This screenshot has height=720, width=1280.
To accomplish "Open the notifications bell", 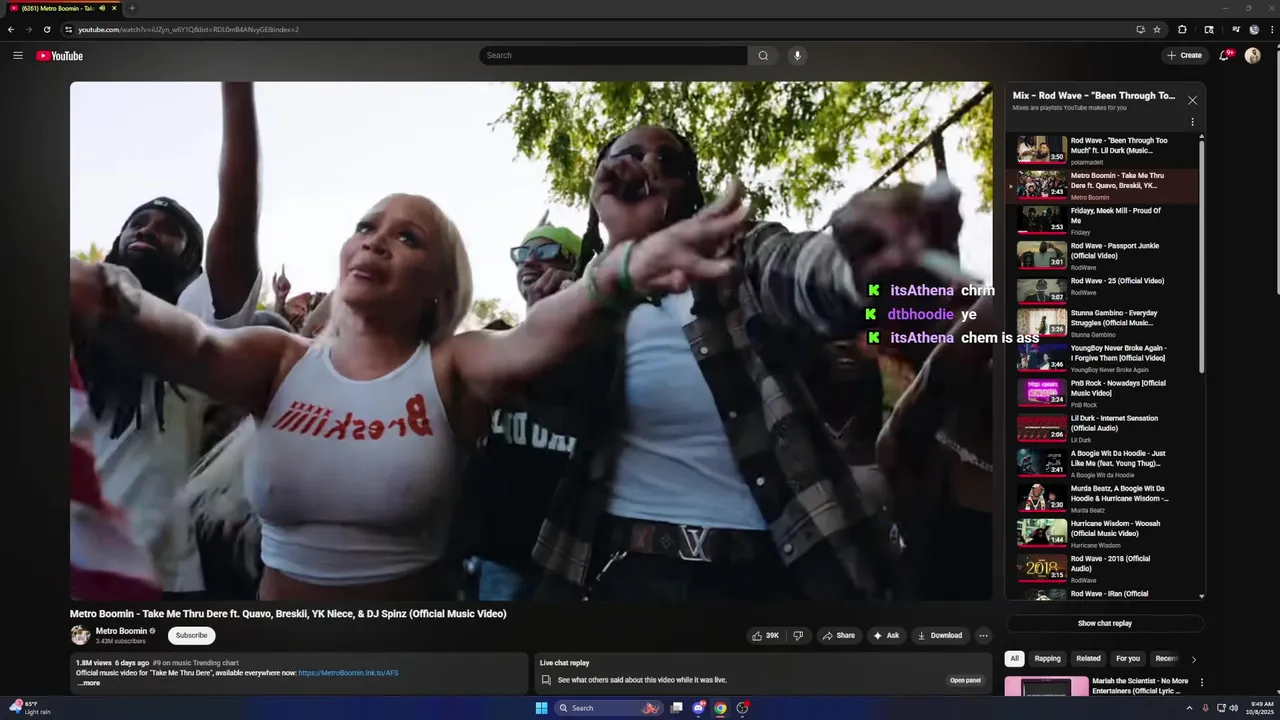I will [x=1224, y=55].
